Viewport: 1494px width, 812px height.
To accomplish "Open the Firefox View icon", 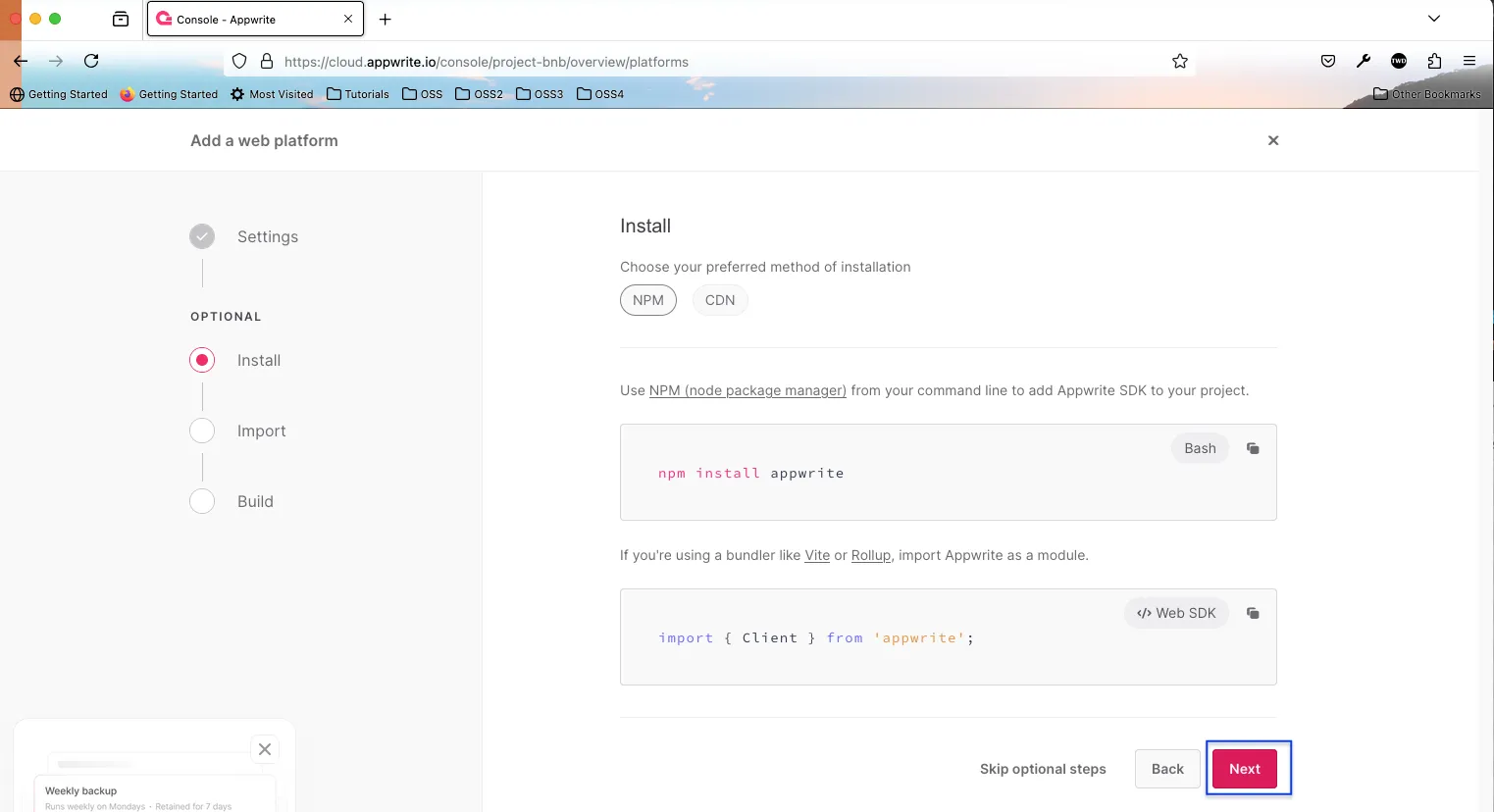I will click(121, 19).
